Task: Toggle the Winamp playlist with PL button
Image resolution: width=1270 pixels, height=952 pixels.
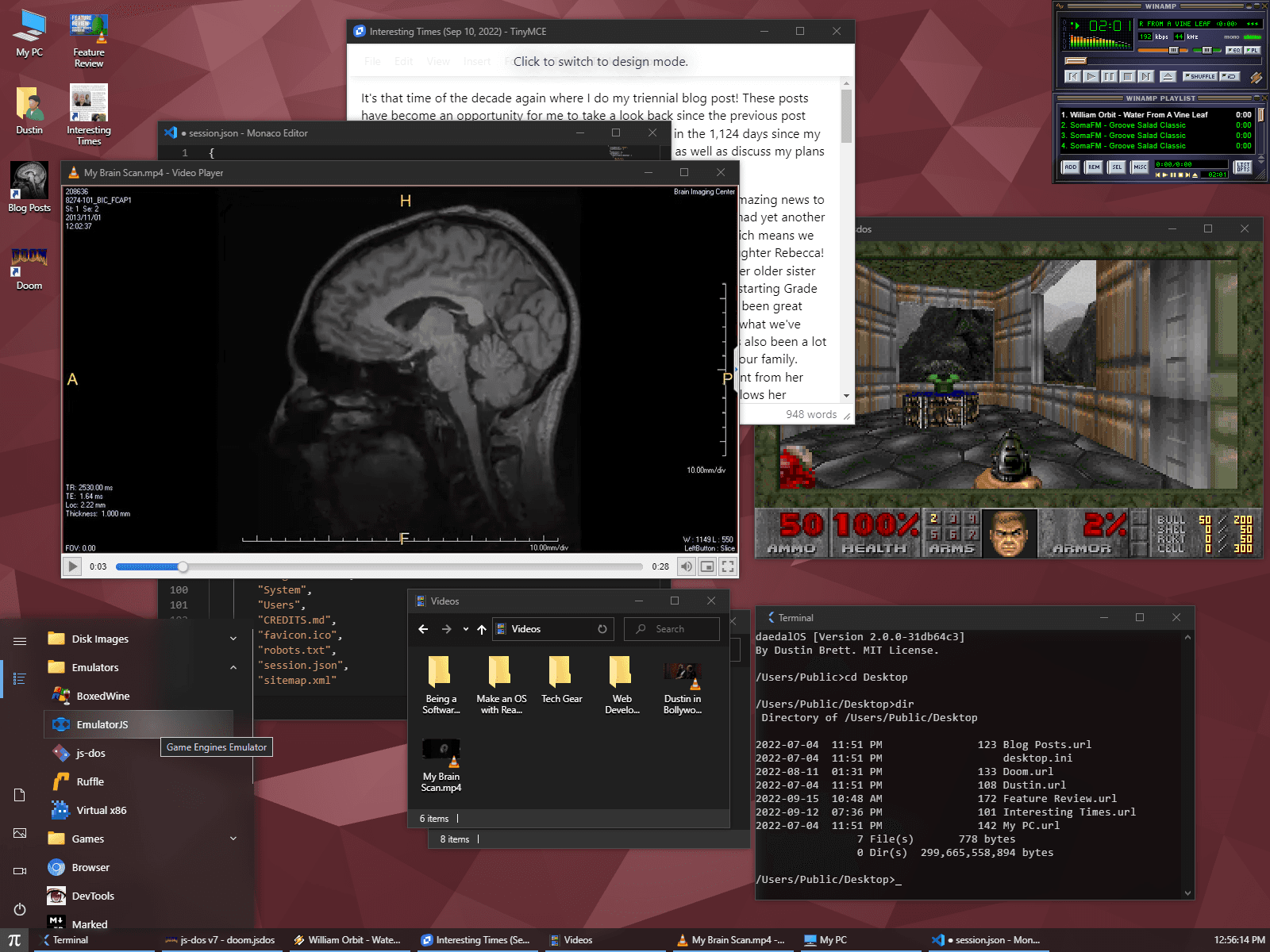Action: pyautogui.click(x=1252, y=50)
